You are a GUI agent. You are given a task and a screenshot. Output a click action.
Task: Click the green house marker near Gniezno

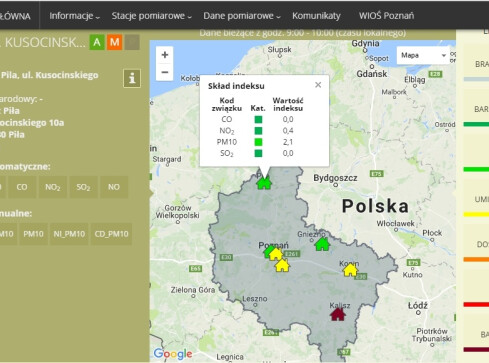pyautogui.click(x=322, y=244)
